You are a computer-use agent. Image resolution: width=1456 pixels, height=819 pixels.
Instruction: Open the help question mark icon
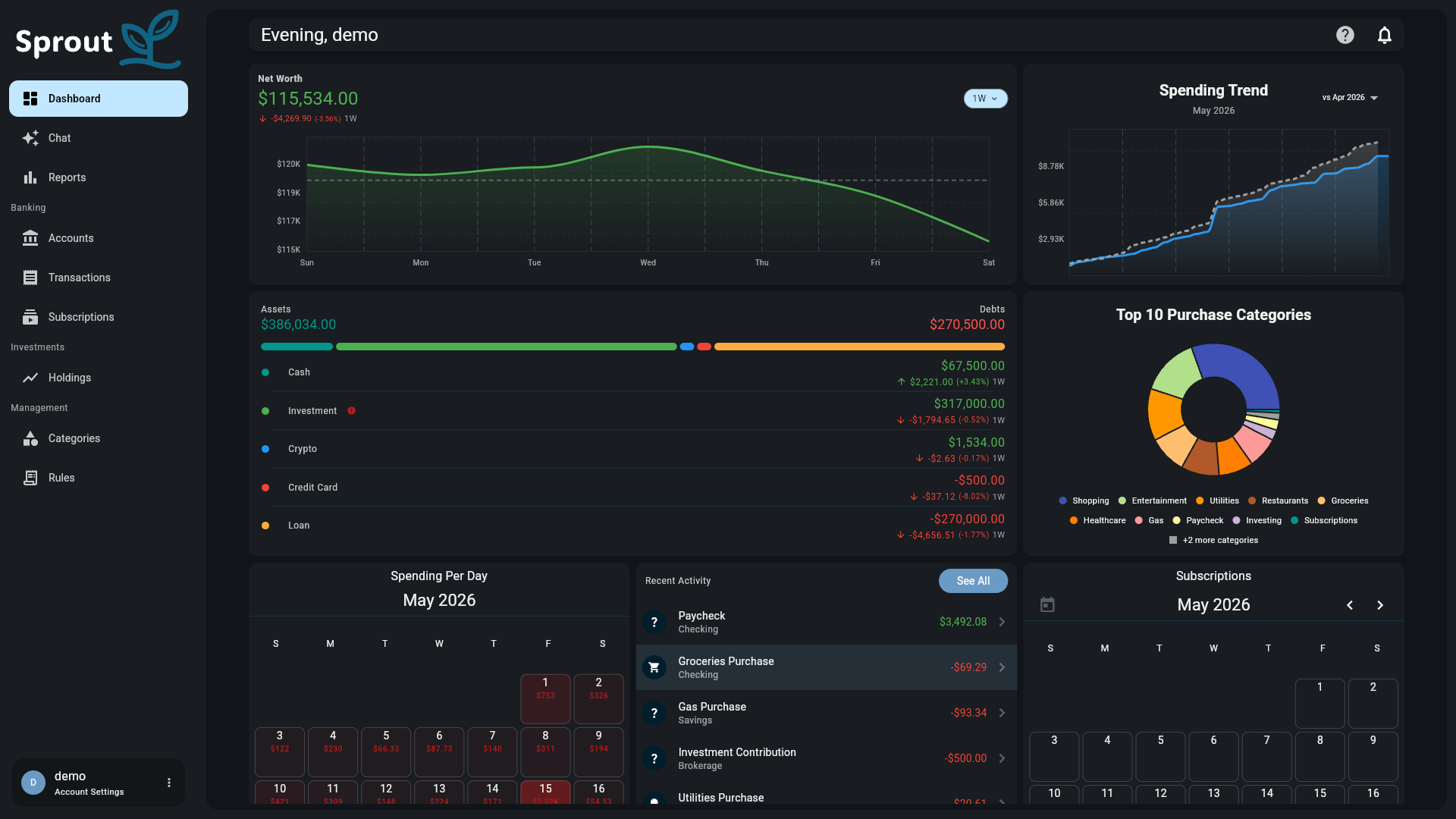(x=1345, y=35)
